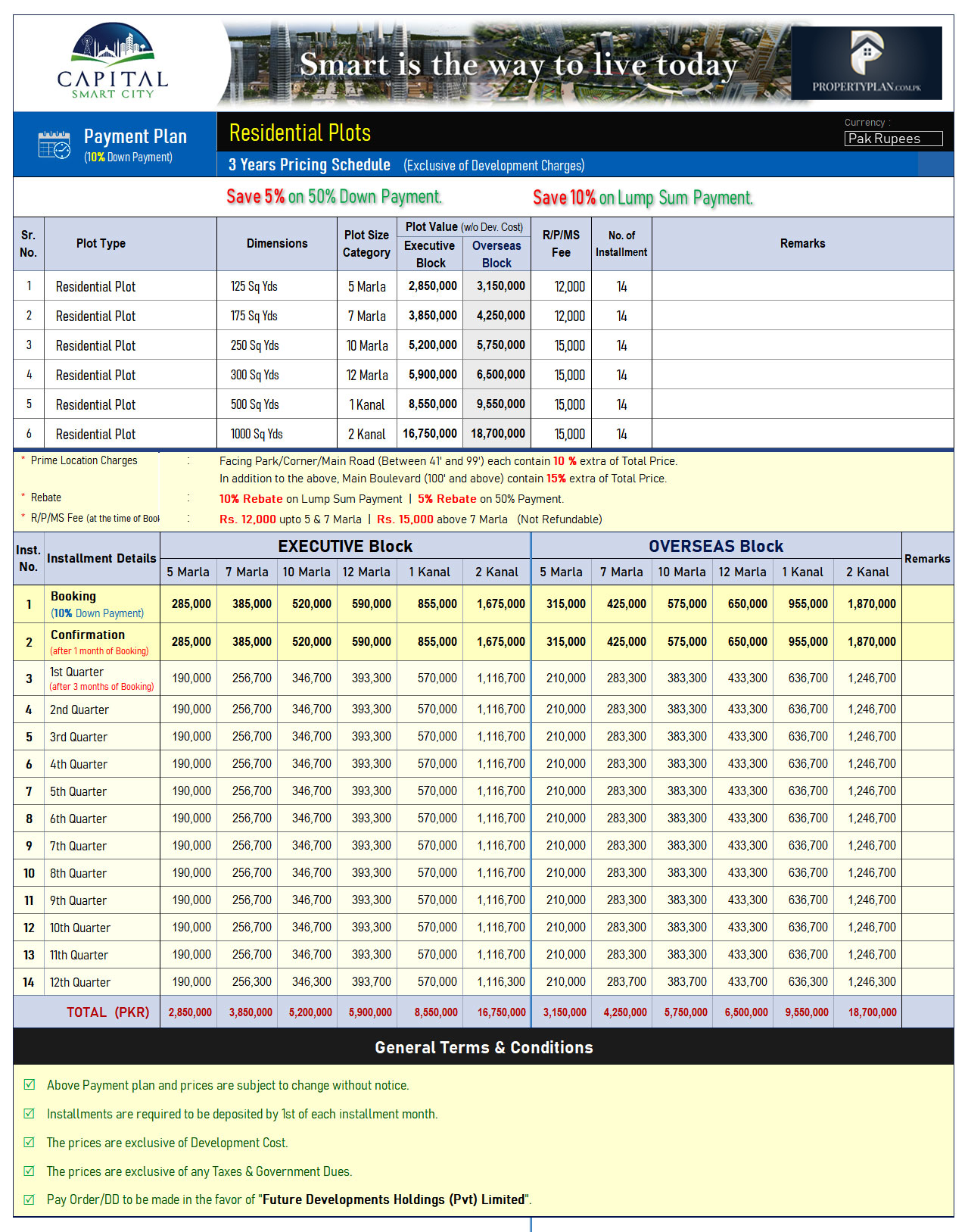The image size is (968, 1232).
Task: Click 'Save 10% on Lump Sum Payment' text
Action: coord(643,198)
